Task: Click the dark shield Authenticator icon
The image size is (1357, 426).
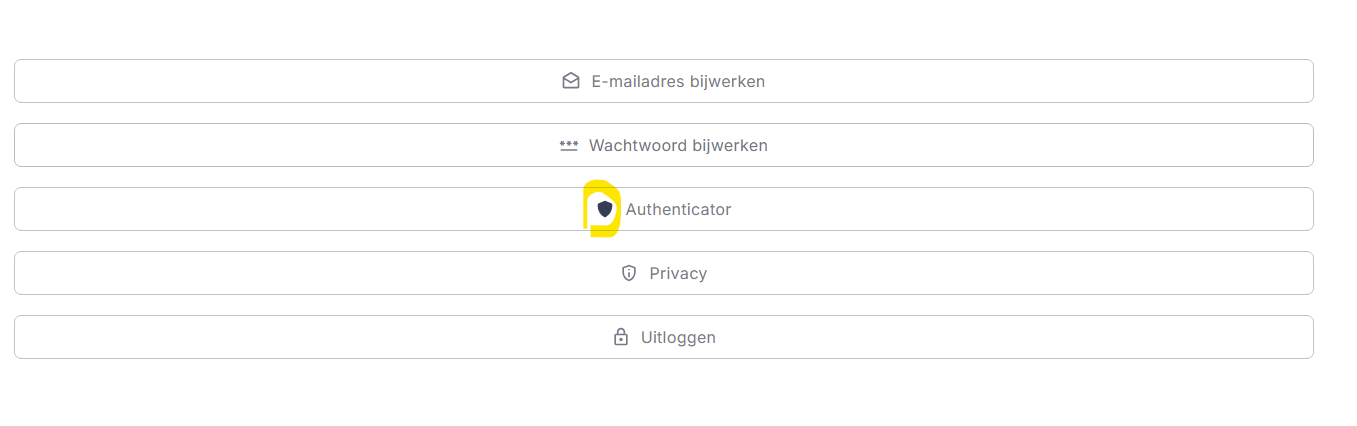Action: [605, 209]
